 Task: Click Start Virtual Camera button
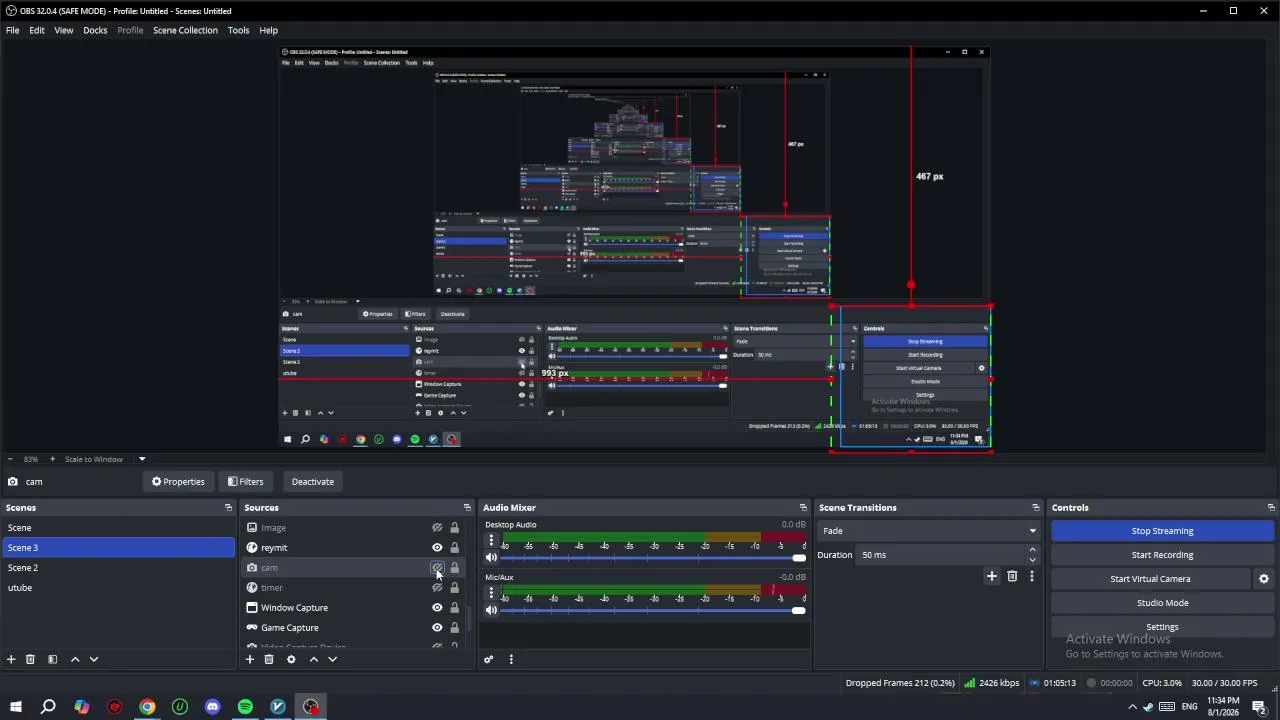coord(1150,579)
